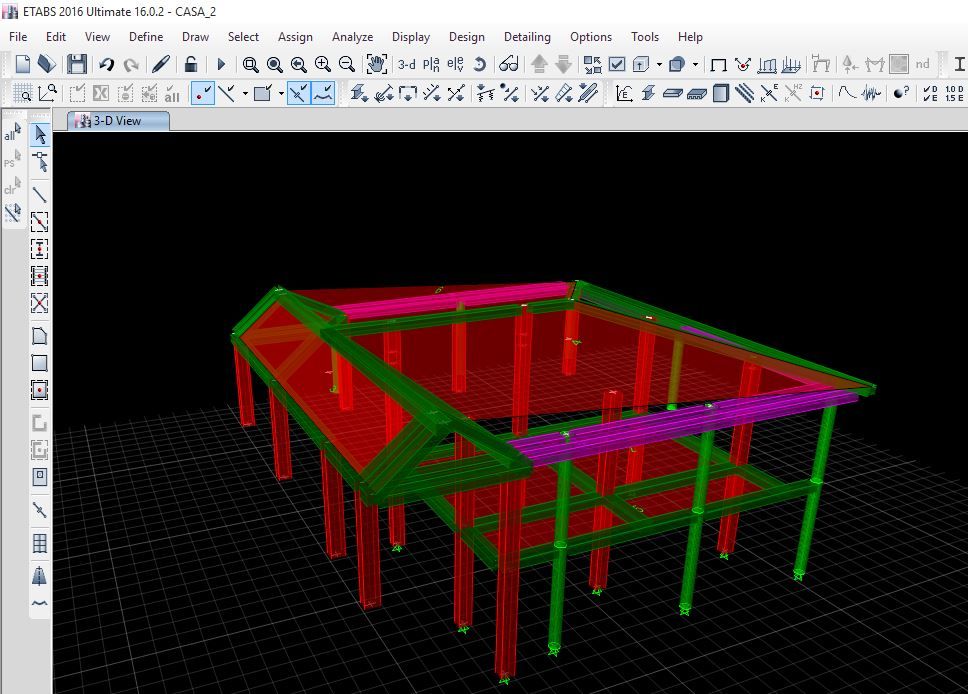The height and width of the screenshot is (694, 968).
Task: Activate the Pan hand tool
Action: pyautogui.click(x=376, y=64)
